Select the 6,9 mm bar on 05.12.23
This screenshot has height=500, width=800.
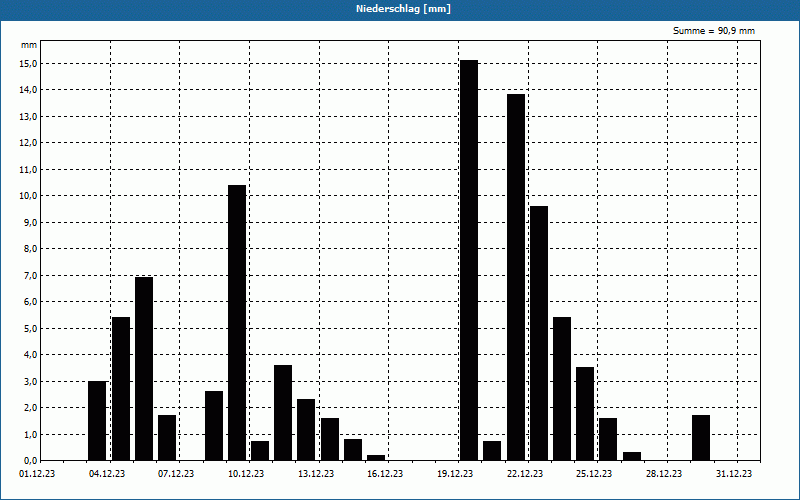tap(144, 369)
